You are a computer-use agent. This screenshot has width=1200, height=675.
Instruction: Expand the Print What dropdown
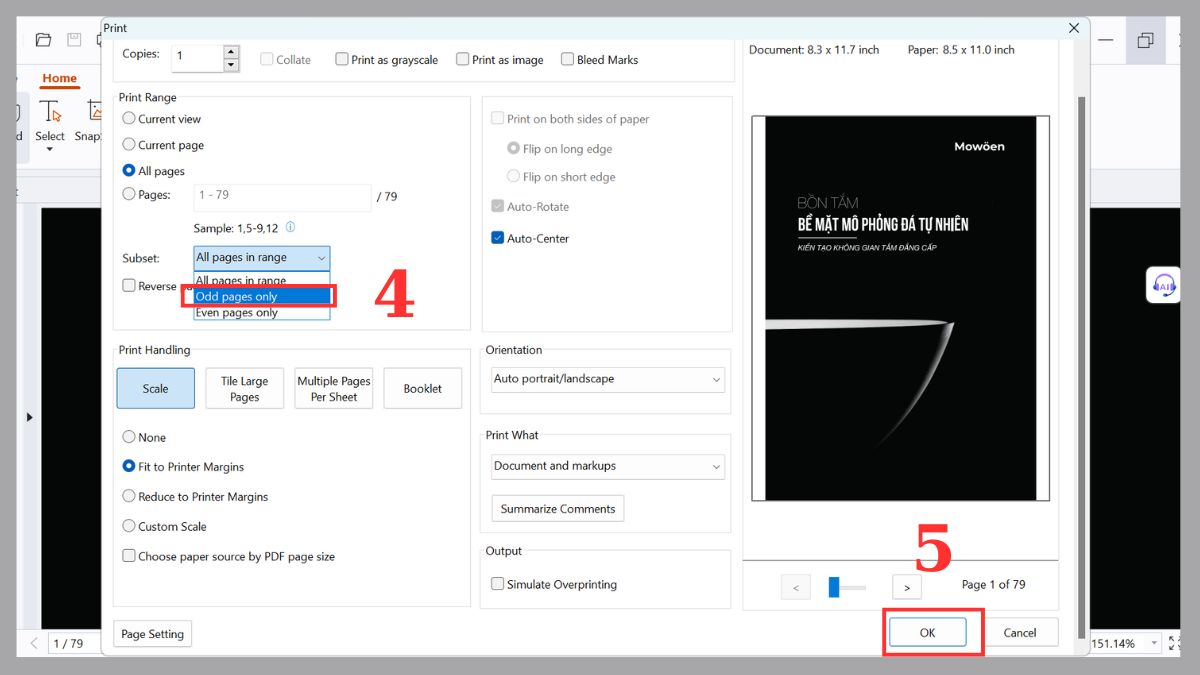607,466
